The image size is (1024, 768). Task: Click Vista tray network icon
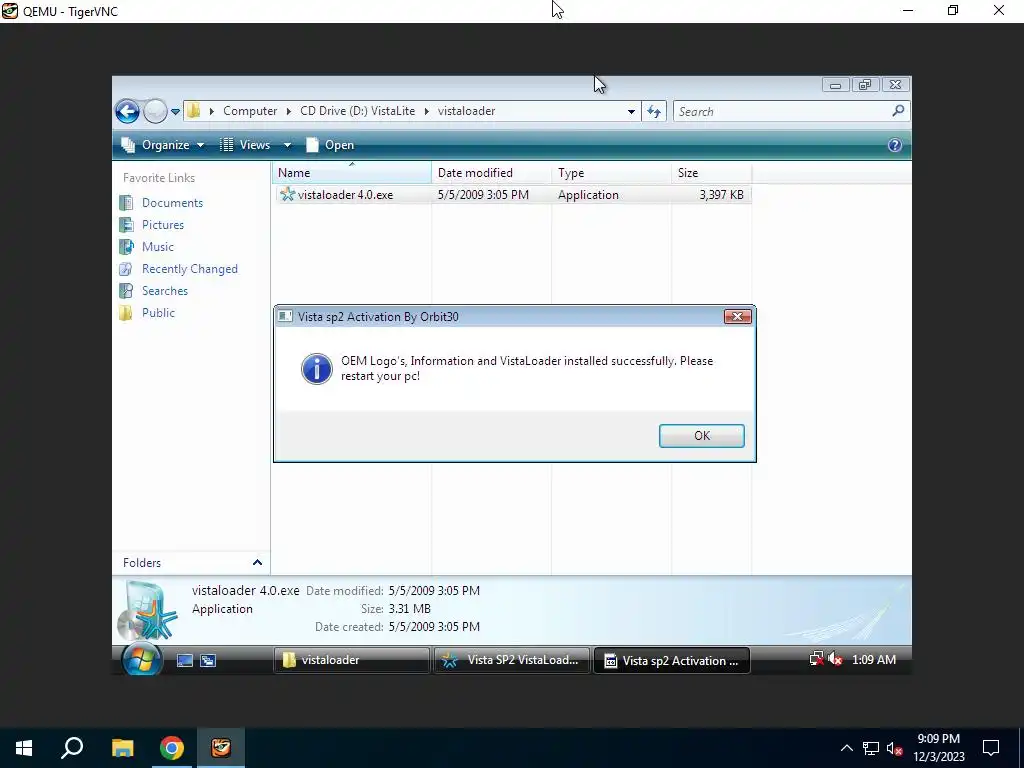(x=816, y=660)
